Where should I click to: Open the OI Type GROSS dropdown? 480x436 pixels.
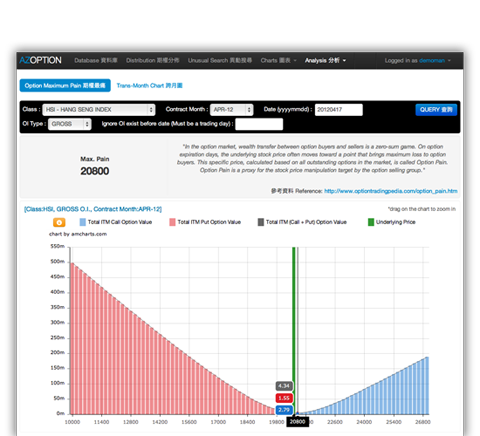[x=70, y=124]
